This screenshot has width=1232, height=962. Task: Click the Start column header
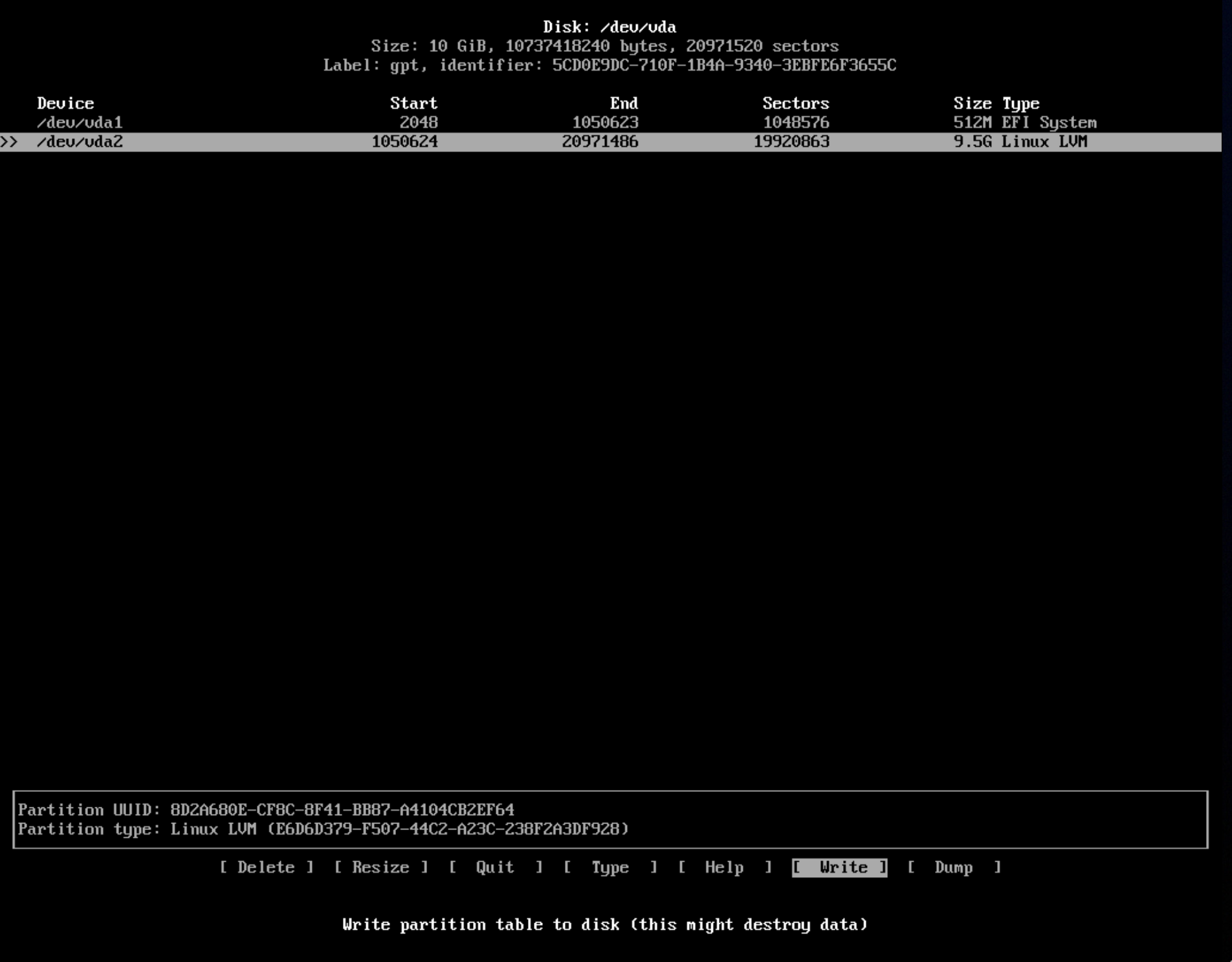tap(413, 104)
